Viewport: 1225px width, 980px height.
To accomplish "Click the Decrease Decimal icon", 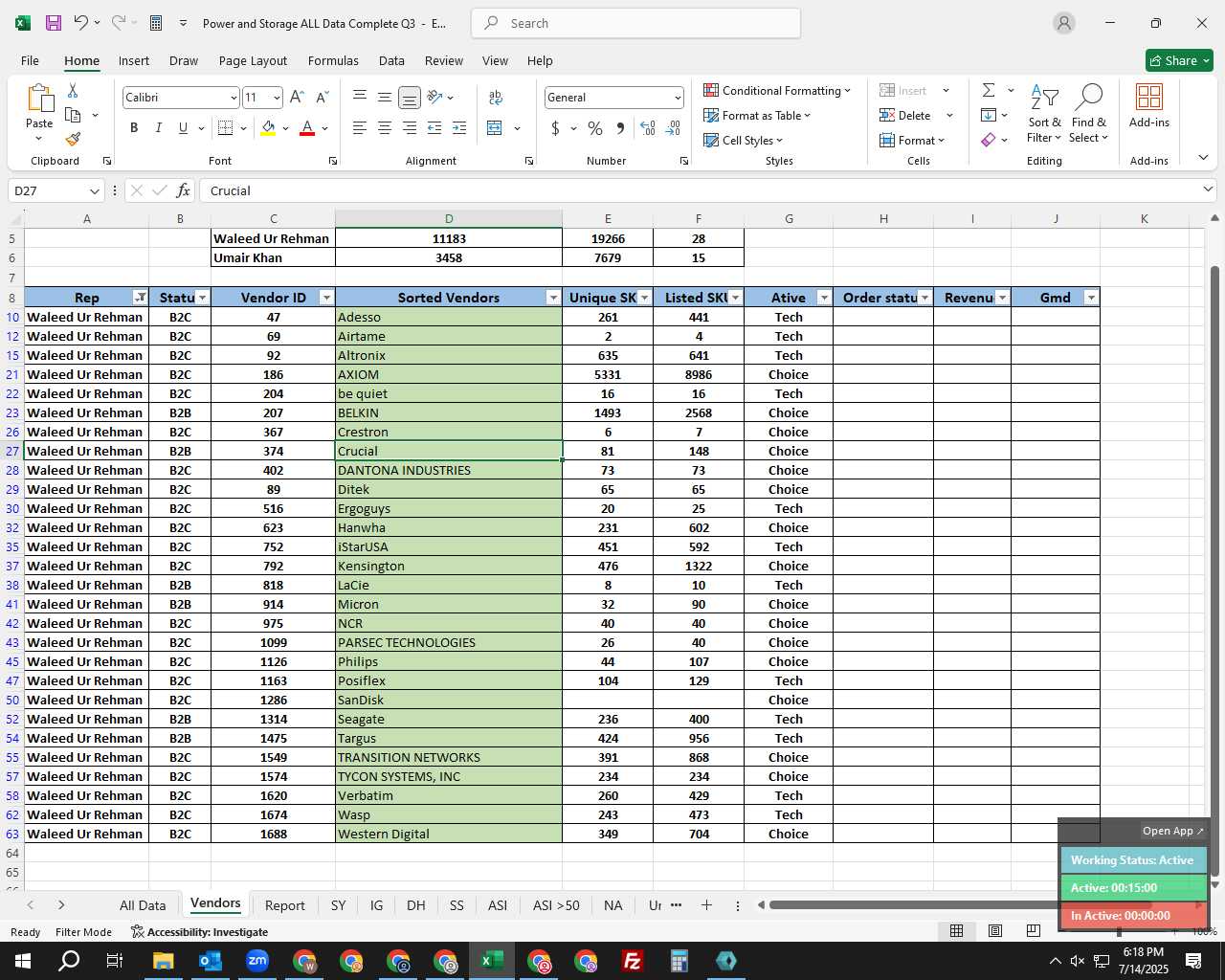I will tap(673, 128).
